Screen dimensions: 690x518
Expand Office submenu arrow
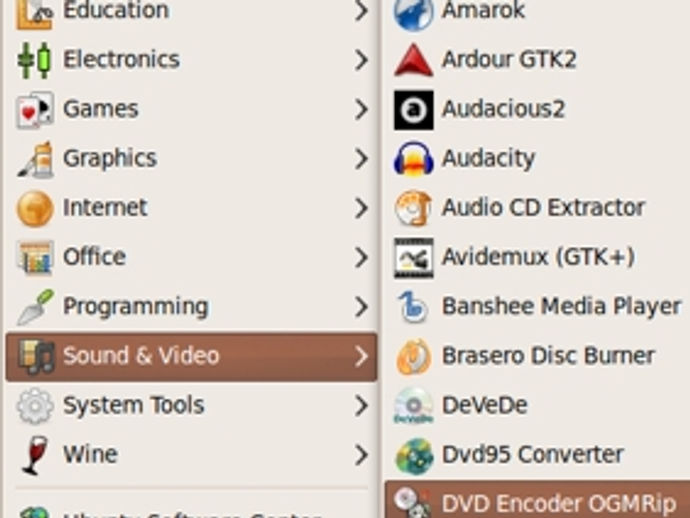pos(361,257)
